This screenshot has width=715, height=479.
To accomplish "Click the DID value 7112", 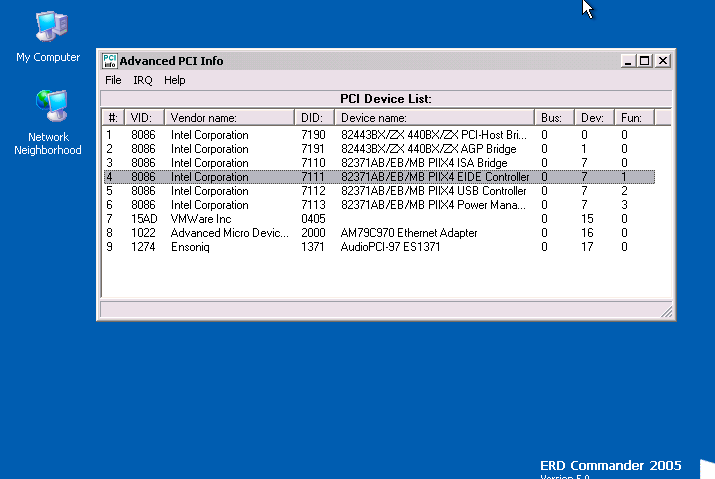I will click(313, 191).
